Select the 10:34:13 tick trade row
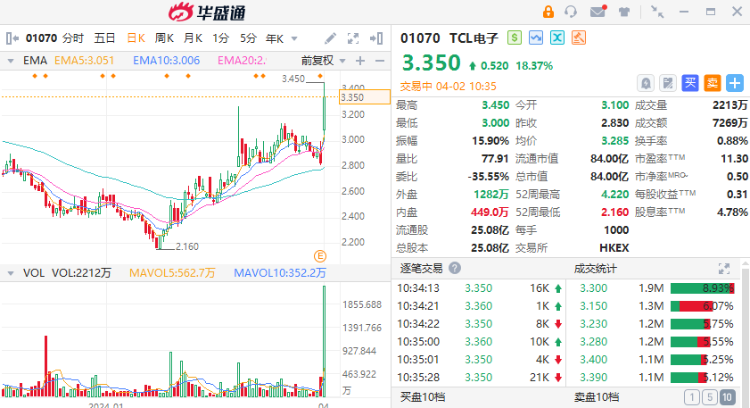 coord(479,288)
